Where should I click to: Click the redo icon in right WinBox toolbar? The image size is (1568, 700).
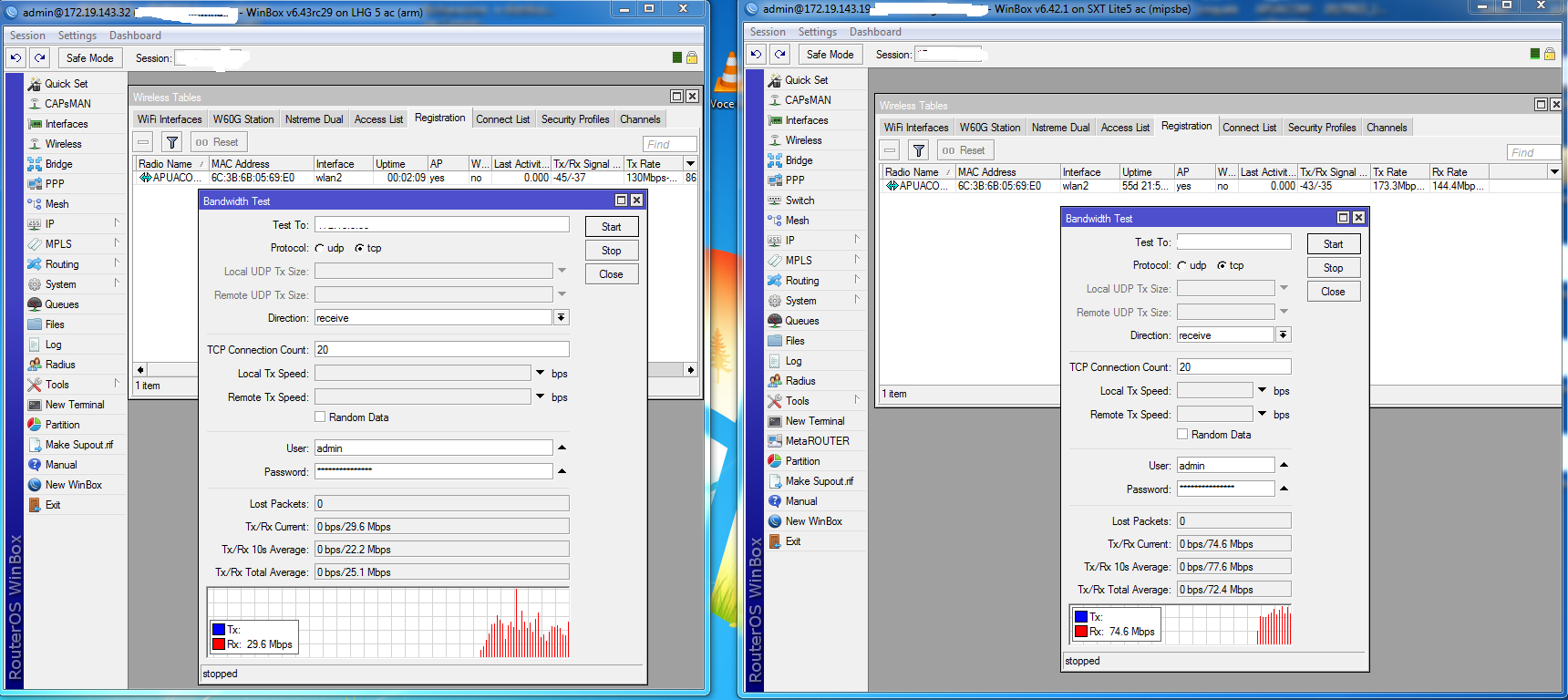[x=780, y=54]
